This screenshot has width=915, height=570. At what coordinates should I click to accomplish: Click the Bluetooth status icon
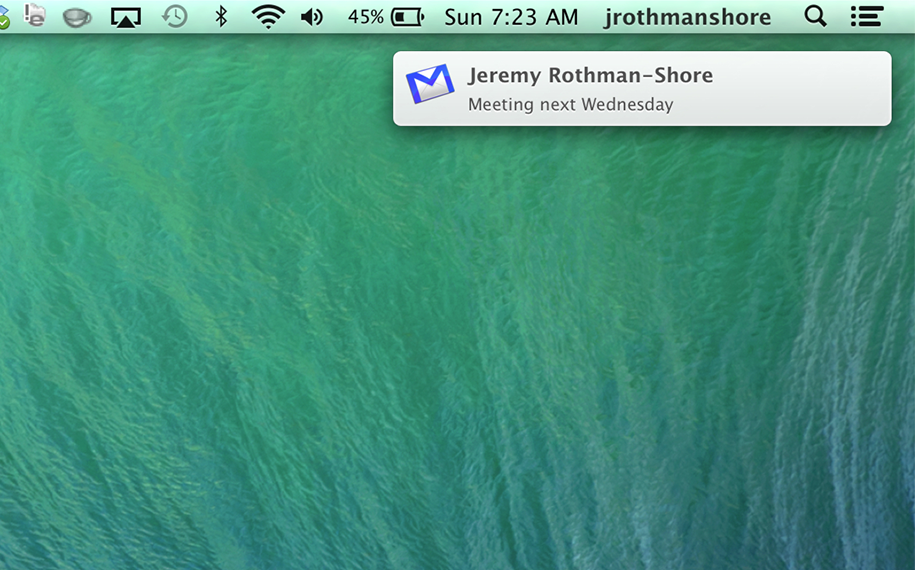point(221,17)
